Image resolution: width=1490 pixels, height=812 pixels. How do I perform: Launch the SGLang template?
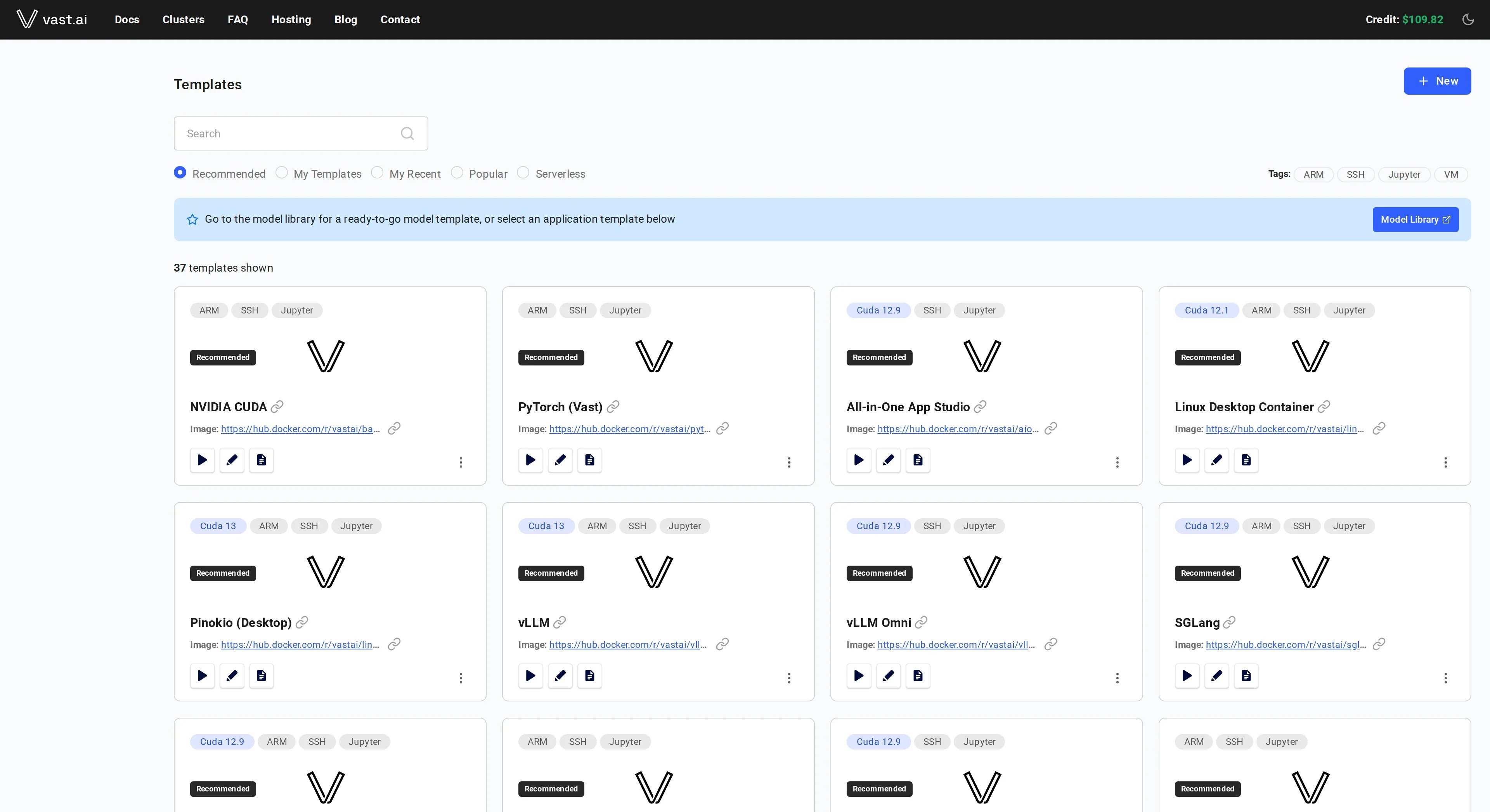tap(1187, 676)
